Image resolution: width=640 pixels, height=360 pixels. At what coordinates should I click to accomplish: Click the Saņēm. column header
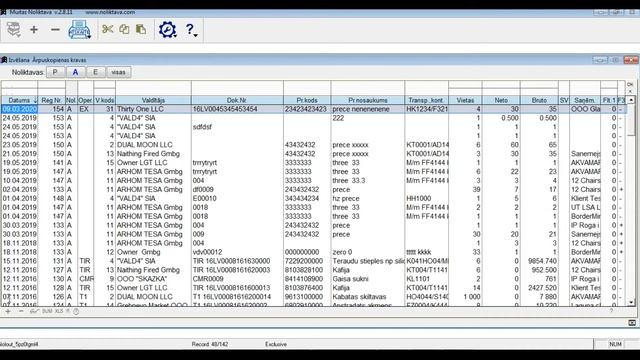coord(584,100)
